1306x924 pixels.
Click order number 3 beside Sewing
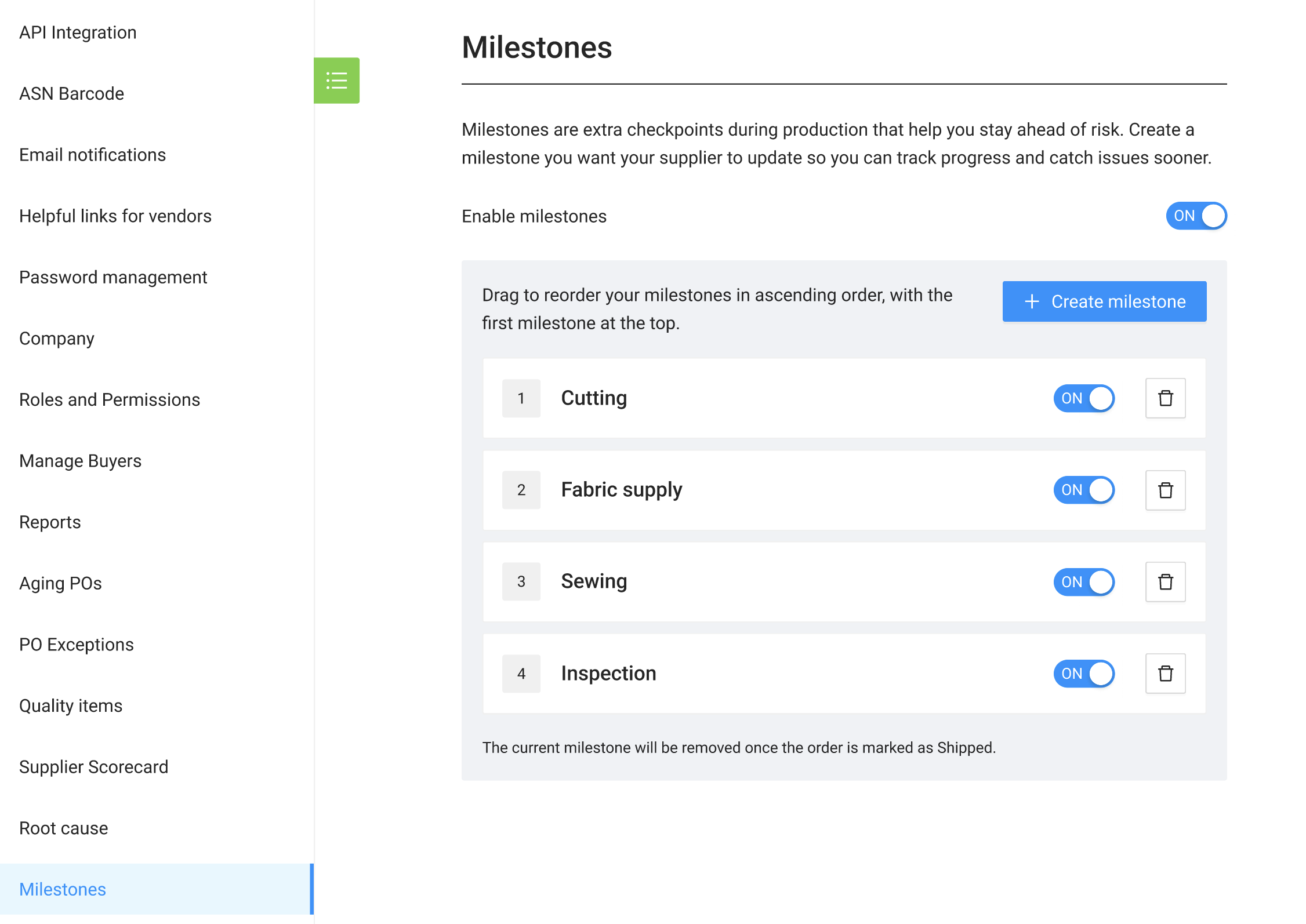click(521, 582)
